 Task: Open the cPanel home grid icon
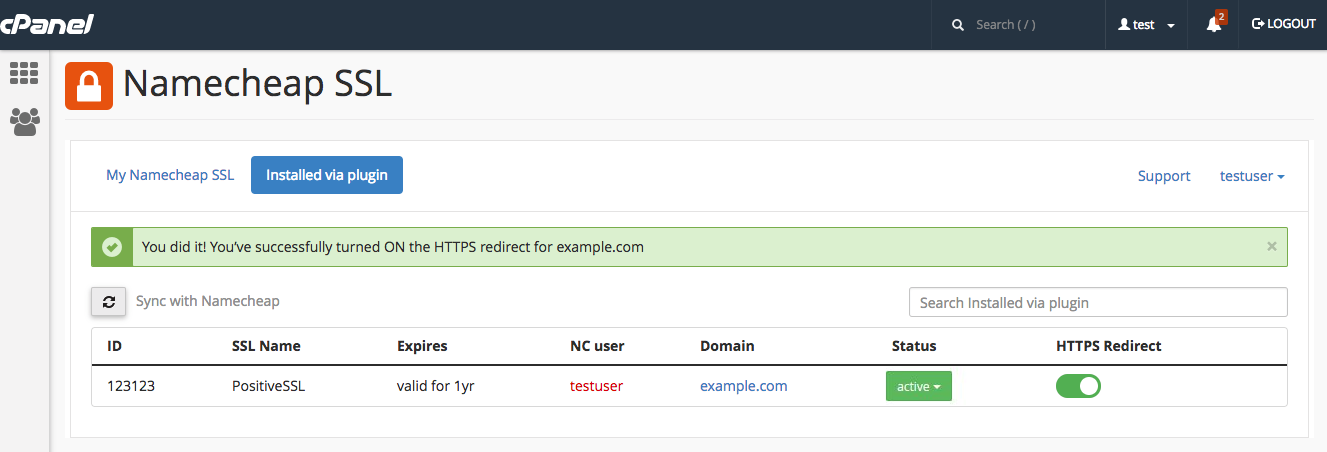coord(24,72)
